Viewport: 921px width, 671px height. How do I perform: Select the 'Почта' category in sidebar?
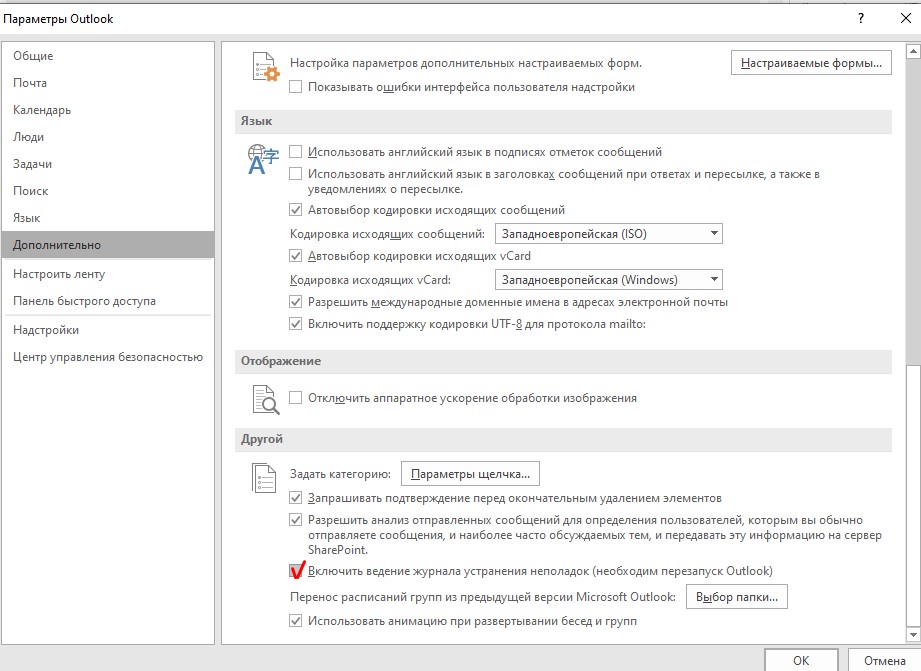[x=30, y=83]
